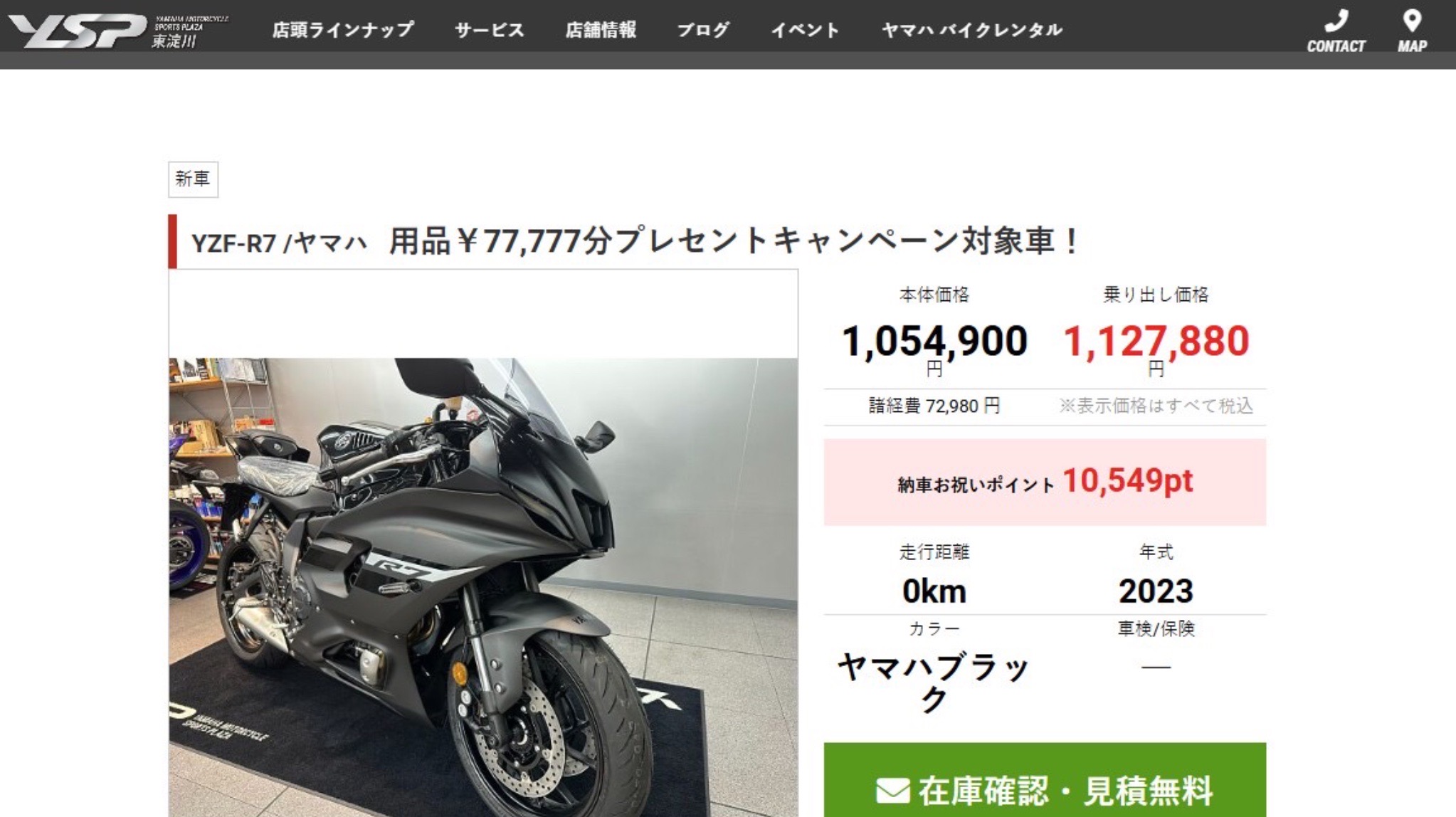The width and height of the screenshot is (1456, 817).
Task: Click the 年式 2023 value
Action: coord(1156,591)
